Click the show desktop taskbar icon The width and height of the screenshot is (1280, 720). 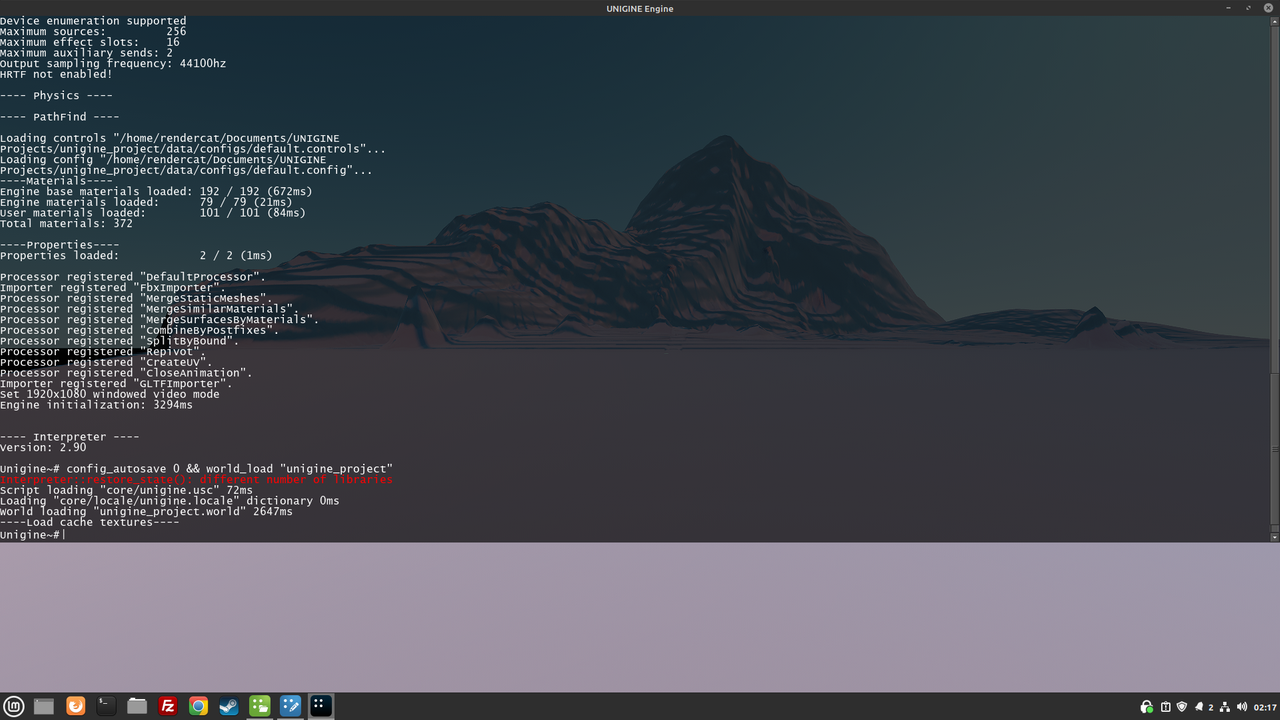click(44, 706)
